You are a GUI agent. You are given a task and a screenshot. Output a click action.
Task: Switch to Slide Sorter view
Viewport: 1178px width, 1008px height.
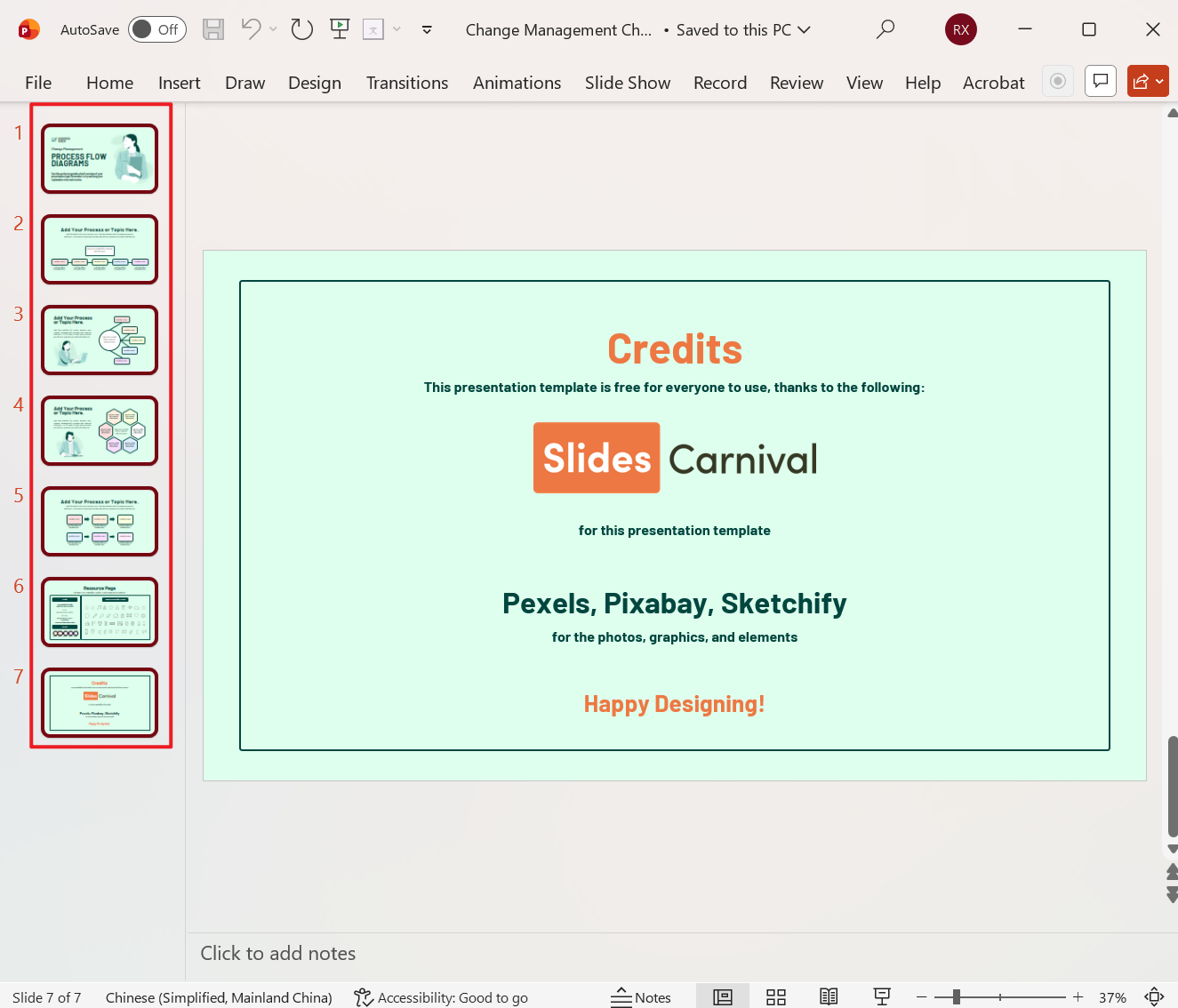click(775, 996)
